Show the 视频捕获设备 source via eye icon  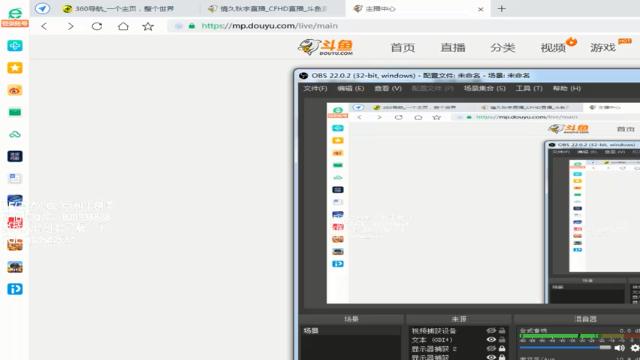[x=491, y=331]
